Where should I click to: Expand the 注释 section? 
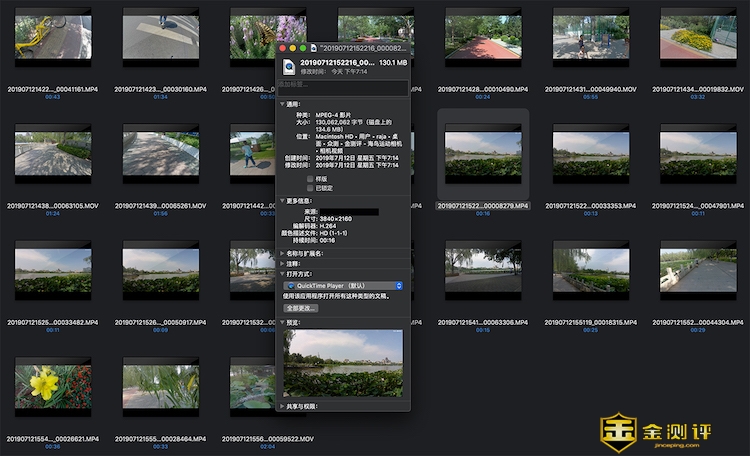(282, 264)
